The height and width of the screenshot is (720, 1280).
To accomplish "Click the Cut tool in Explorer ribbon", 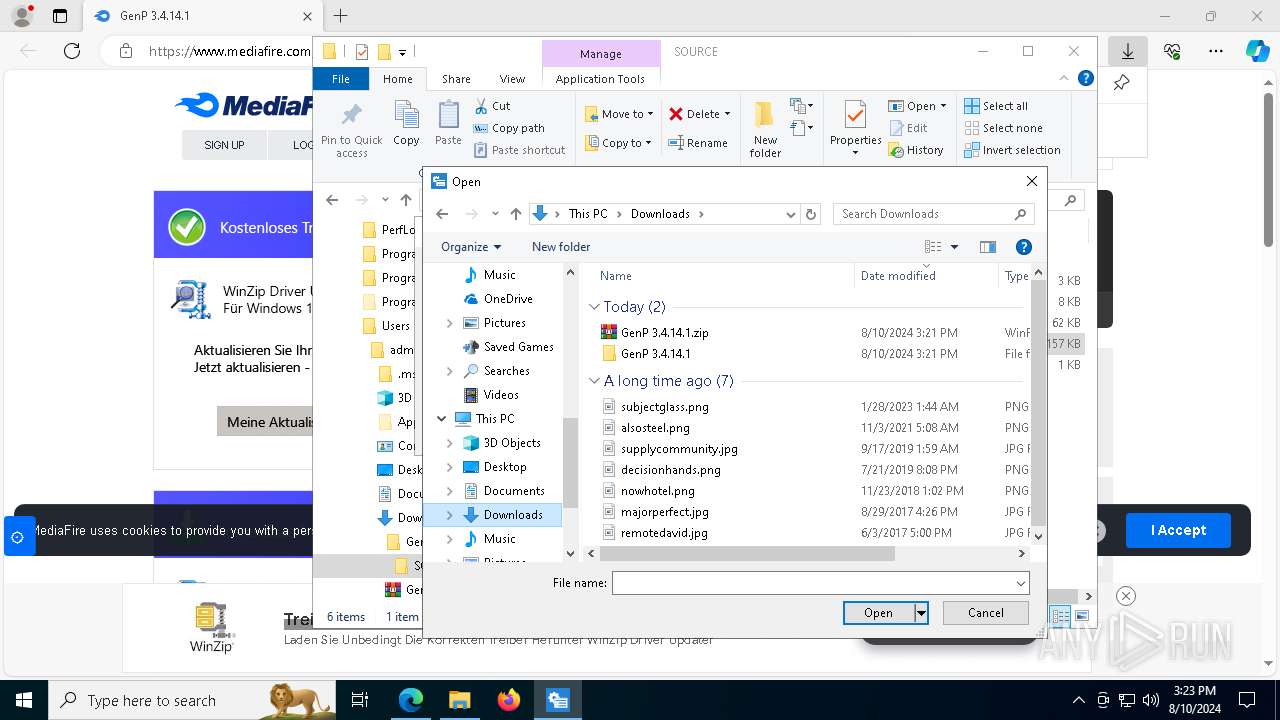I will pos(492,106).
